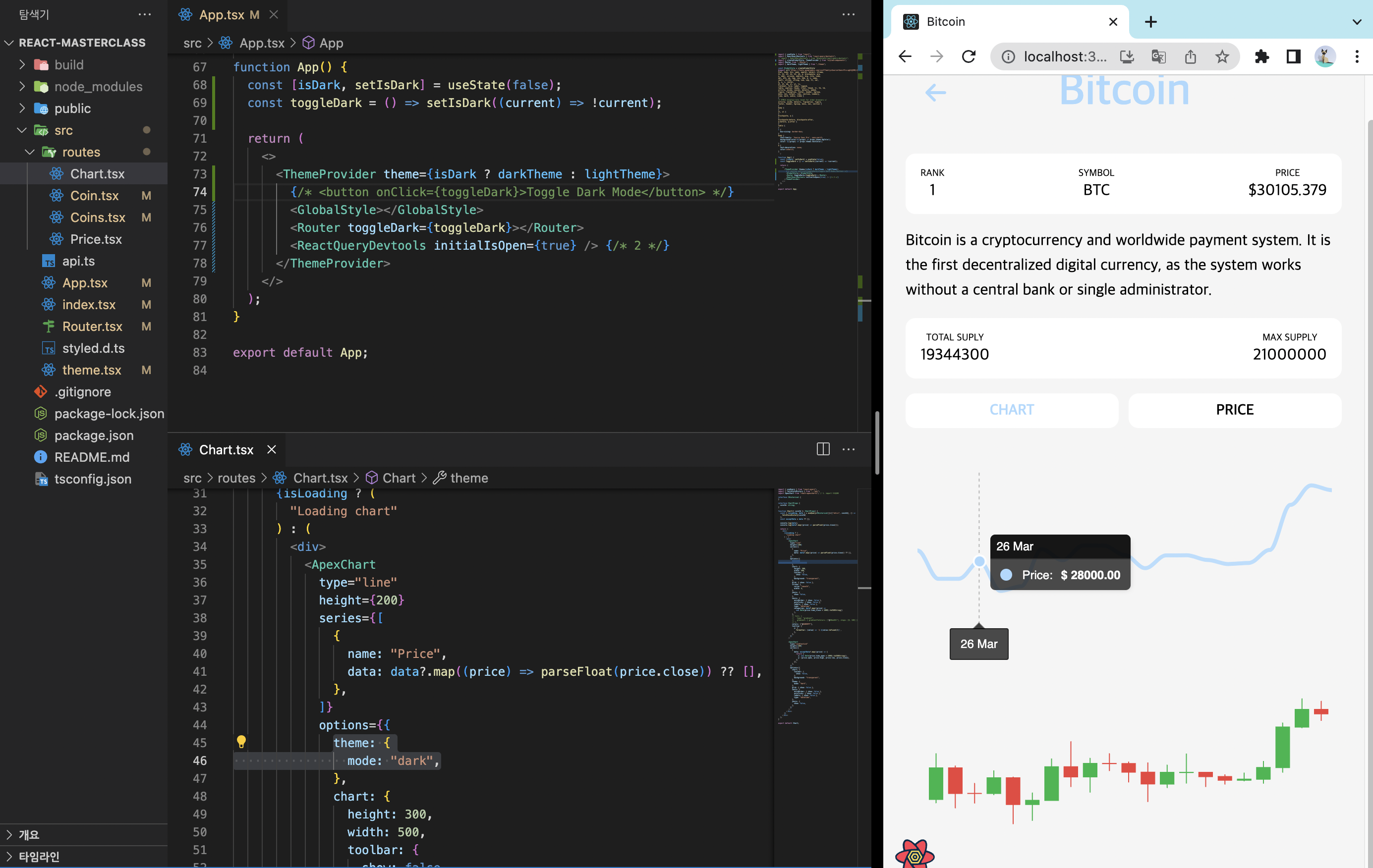Click the localhost address bar
The width and height of the screenshot is (1373, 868).
click(x=1064, y=56)
